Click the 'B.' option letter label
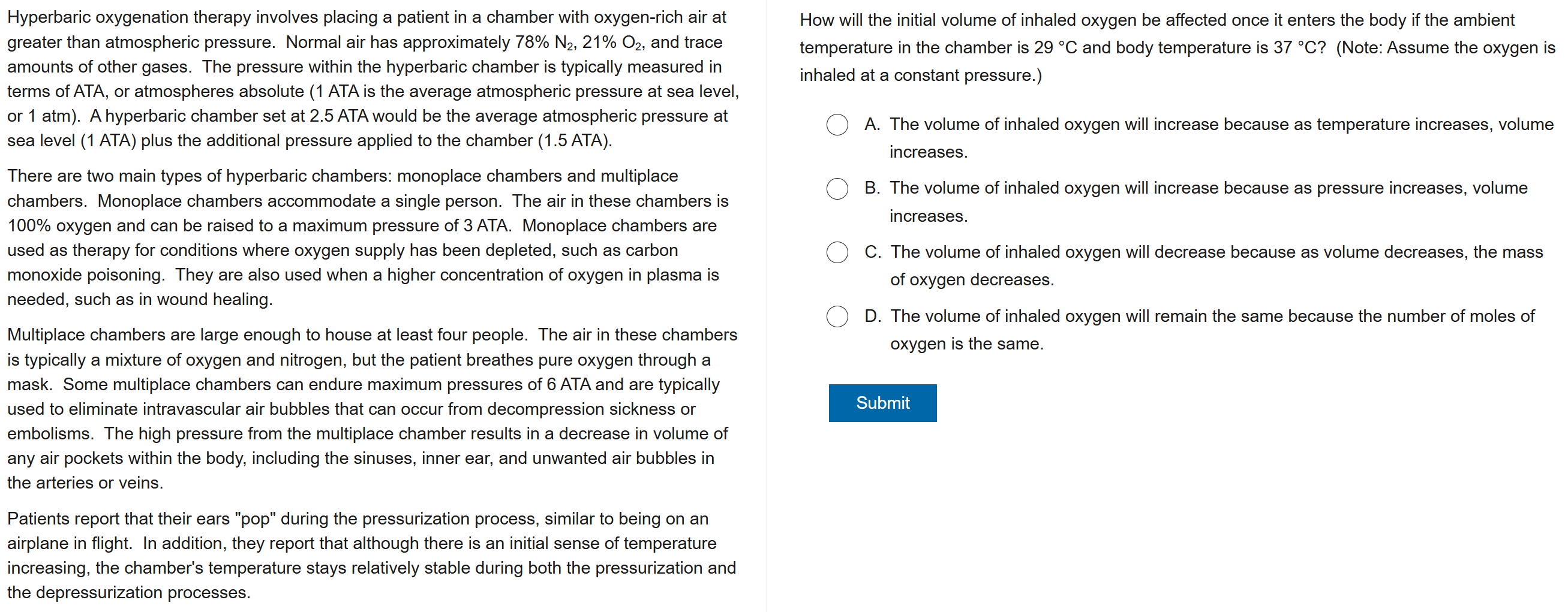The width and height of the screenshot is (1568, 612). pos(872,189)
